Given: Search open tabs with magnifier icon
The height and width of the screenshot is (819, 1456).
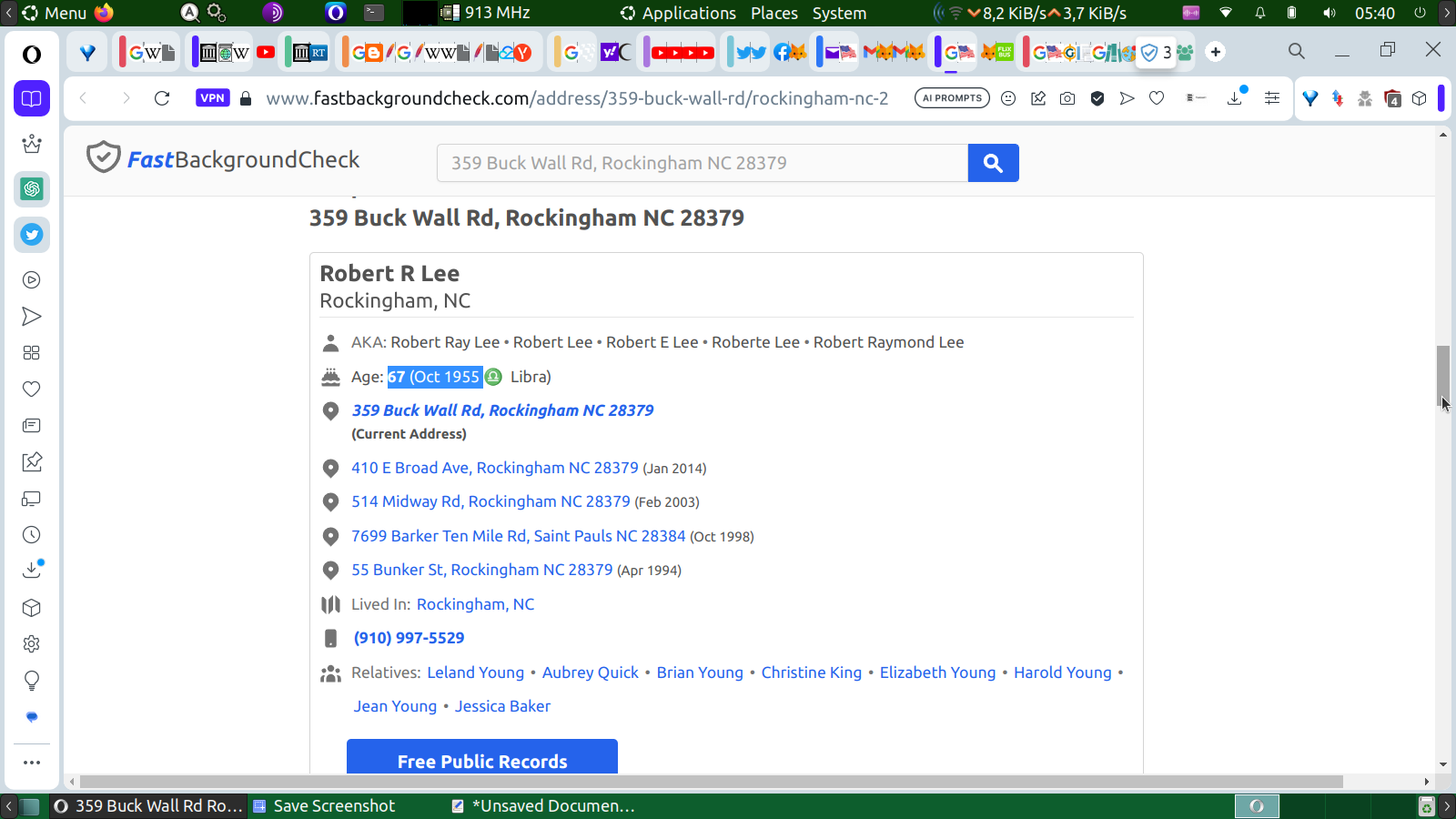Looking at the screenshot, I should (x=1297, y=51).
